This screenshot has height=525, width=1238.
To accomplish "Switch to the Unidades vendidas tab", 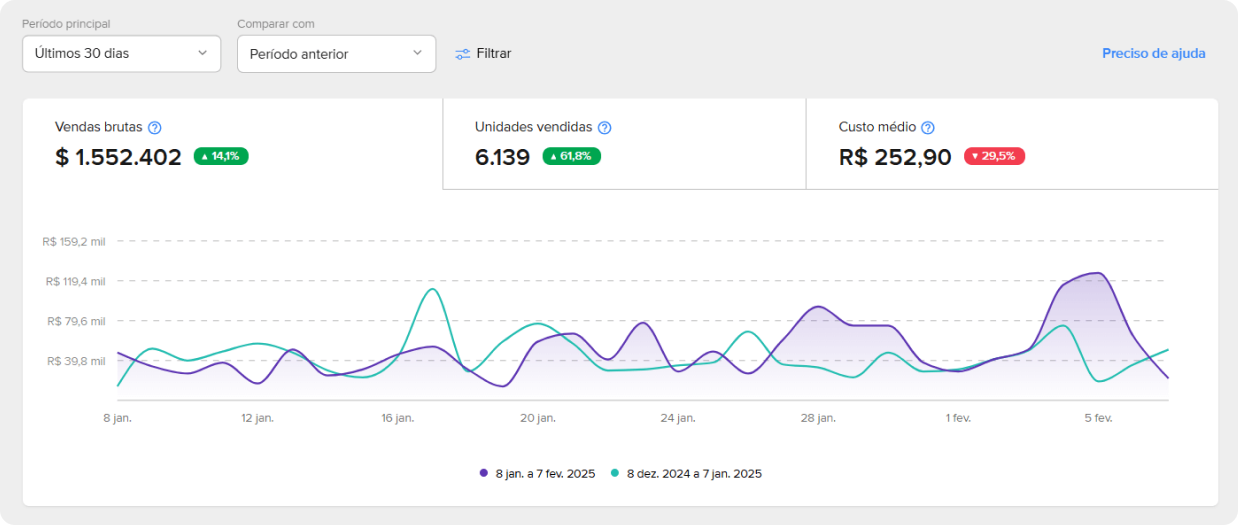I will pyautogui.click(x=624, y=143).
